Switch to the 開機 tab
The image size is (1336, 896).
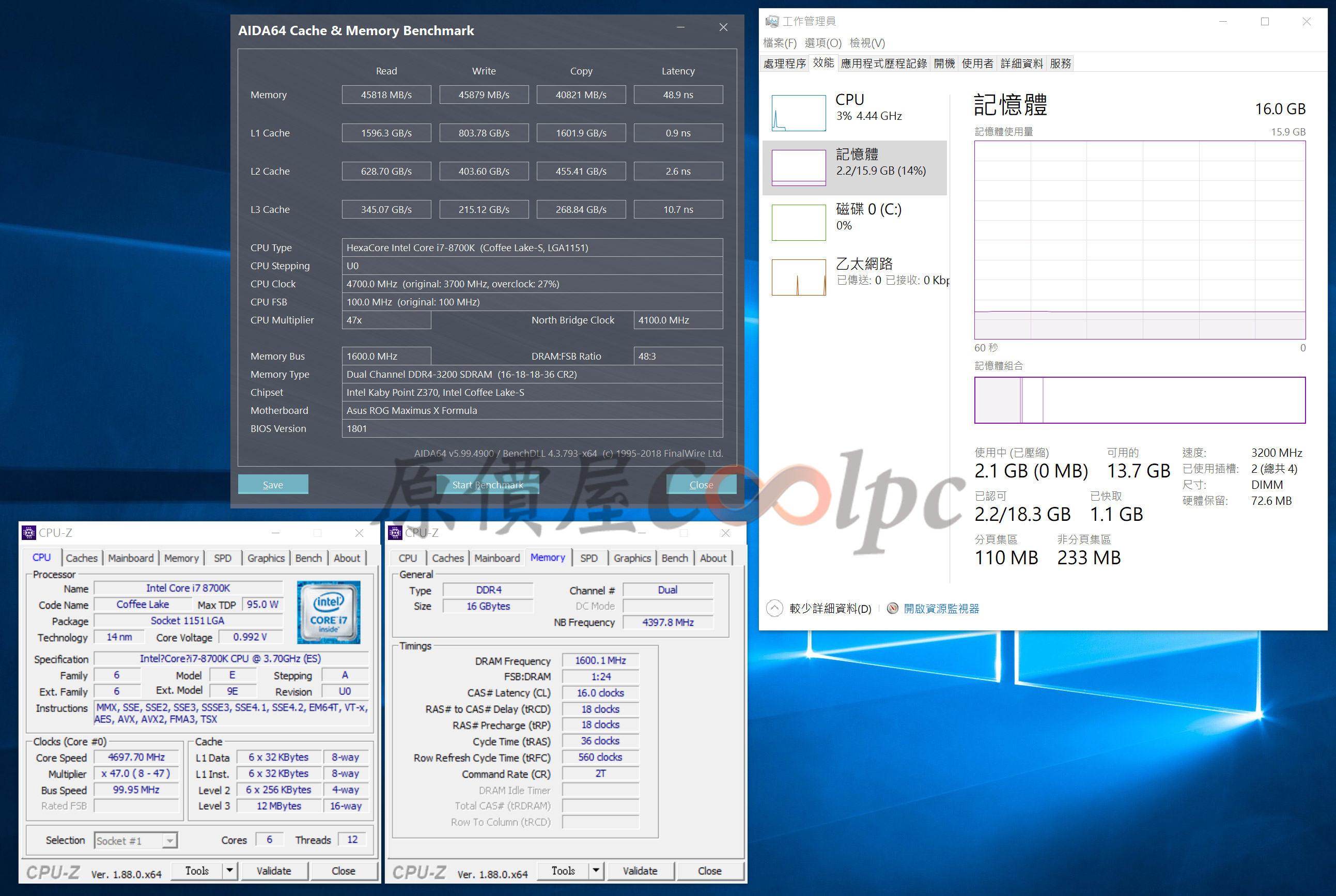pos(944,64)
